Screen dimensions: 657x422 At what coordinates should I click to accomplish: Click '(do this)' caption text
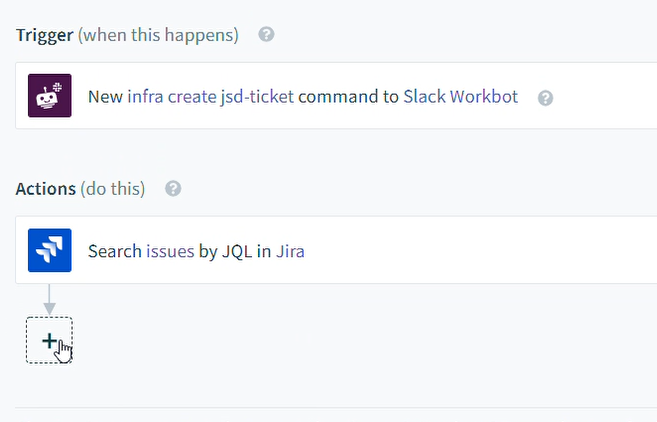pos(113,189)
